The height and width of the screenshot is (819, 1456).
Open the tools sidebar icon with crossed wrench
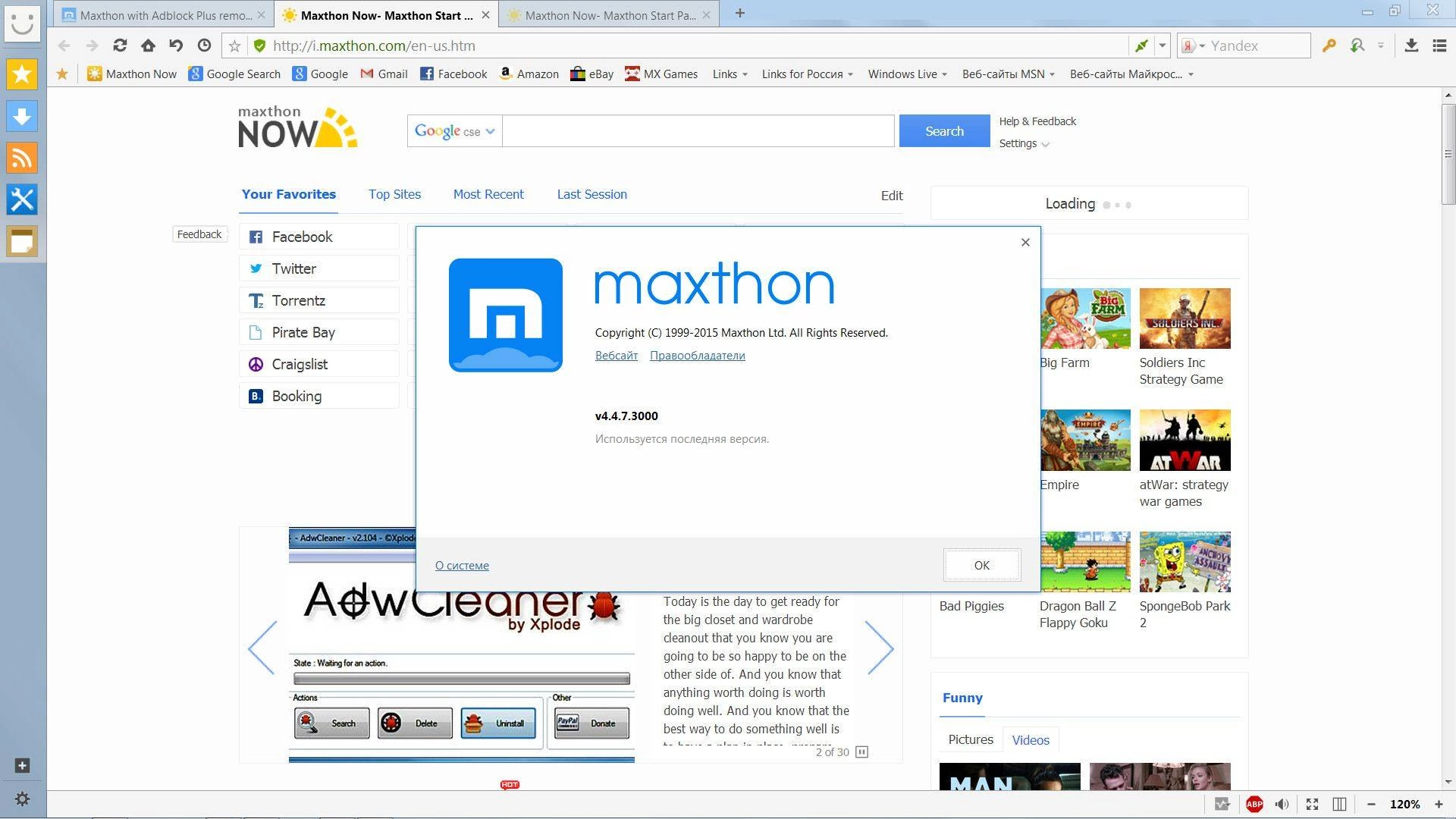click(22, 199)
